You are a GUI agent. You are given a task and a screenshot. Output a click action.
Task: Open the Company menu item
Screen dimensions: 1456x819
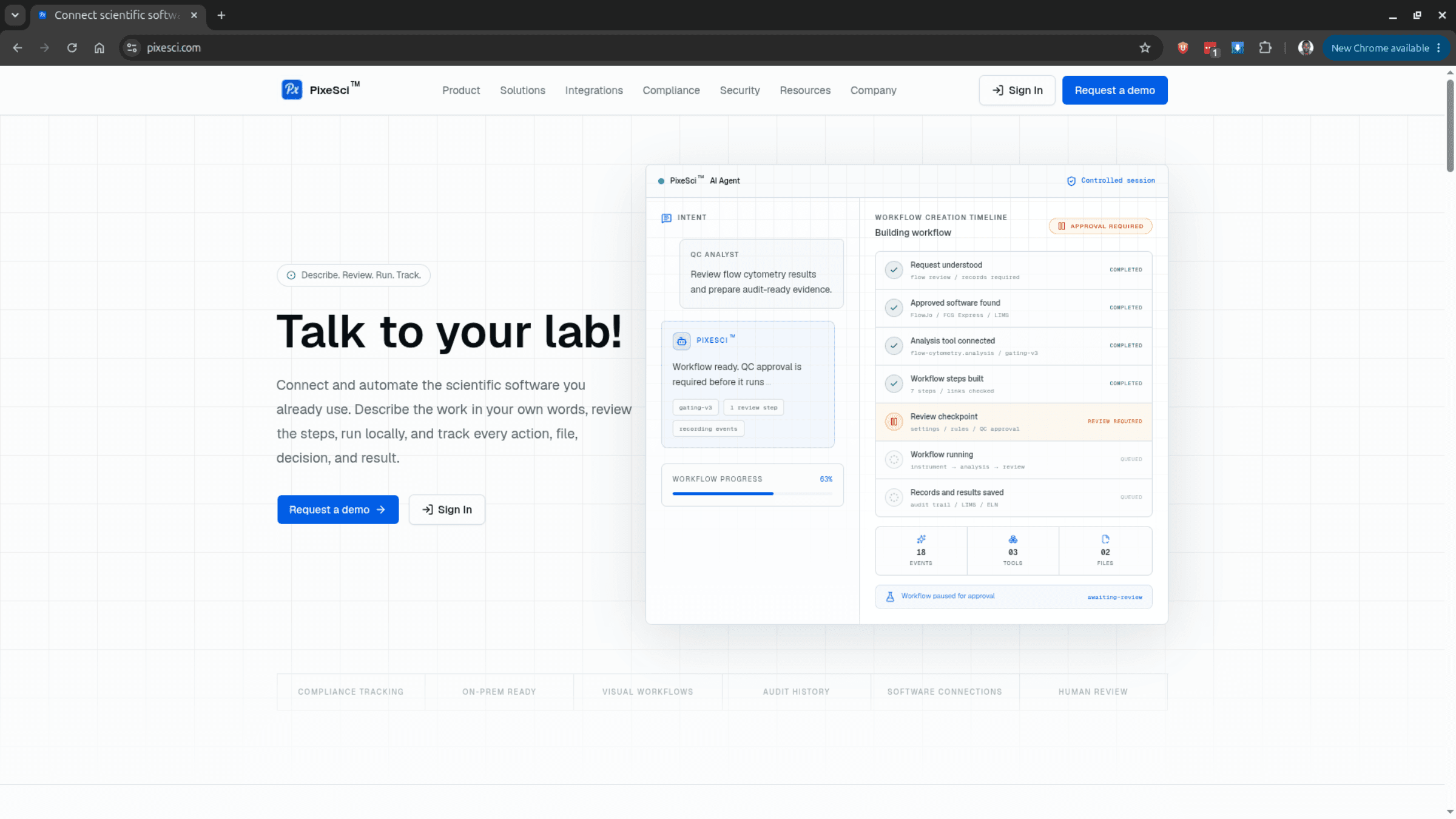click(873, 90)
